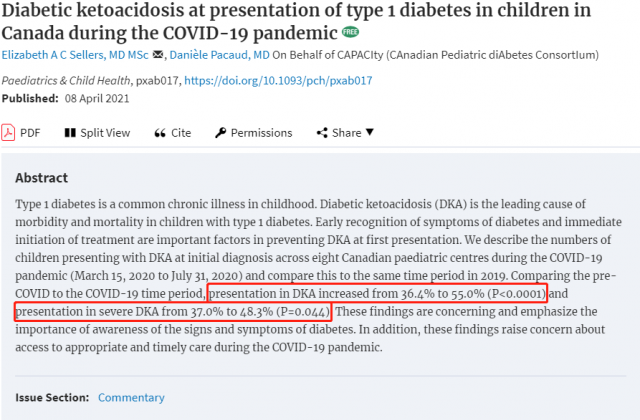
Task: Click the article title text
Action: (x=296, y=21)
